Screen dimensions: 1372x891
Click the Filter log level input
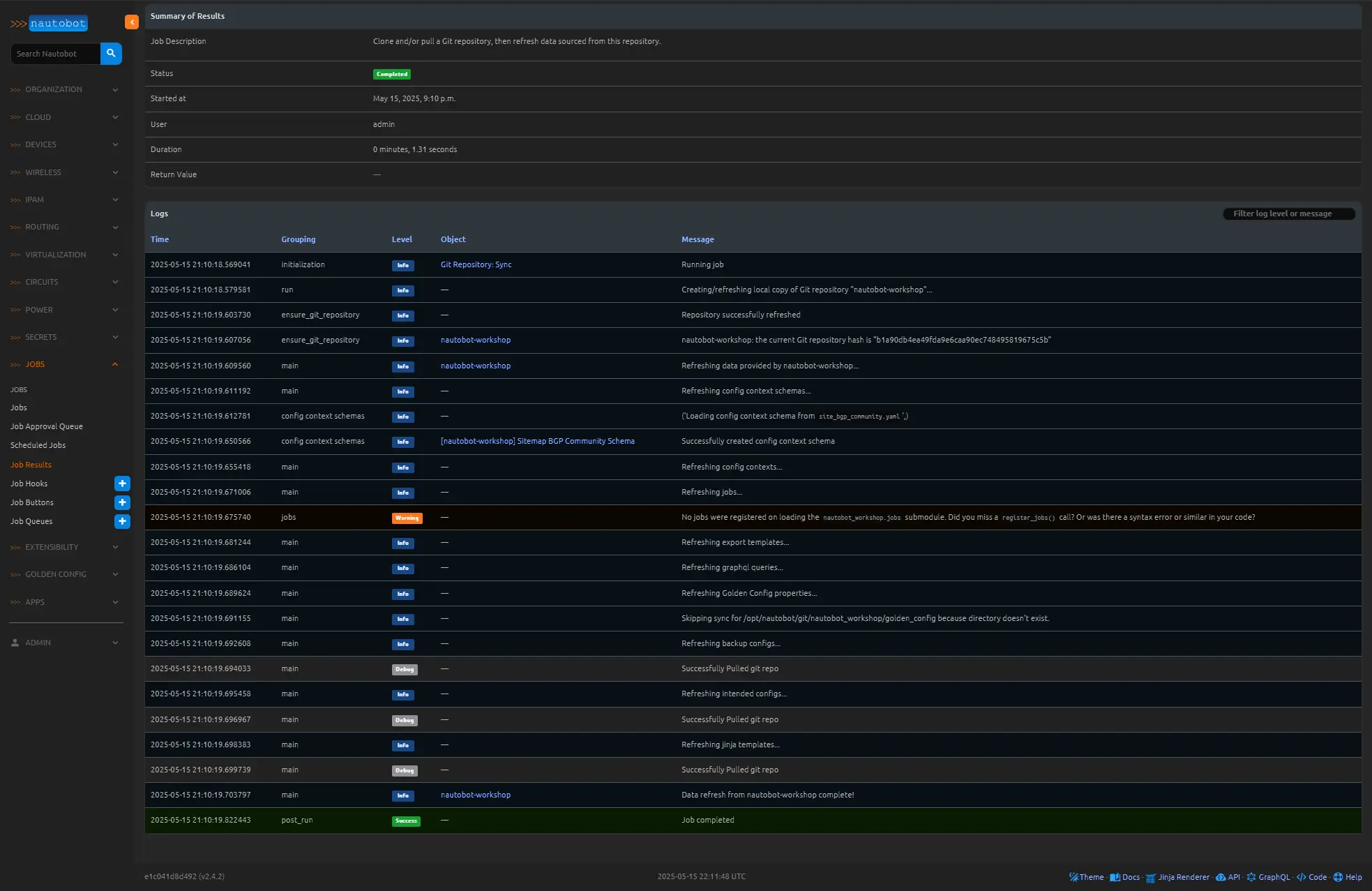click(x=1288, y=214)
